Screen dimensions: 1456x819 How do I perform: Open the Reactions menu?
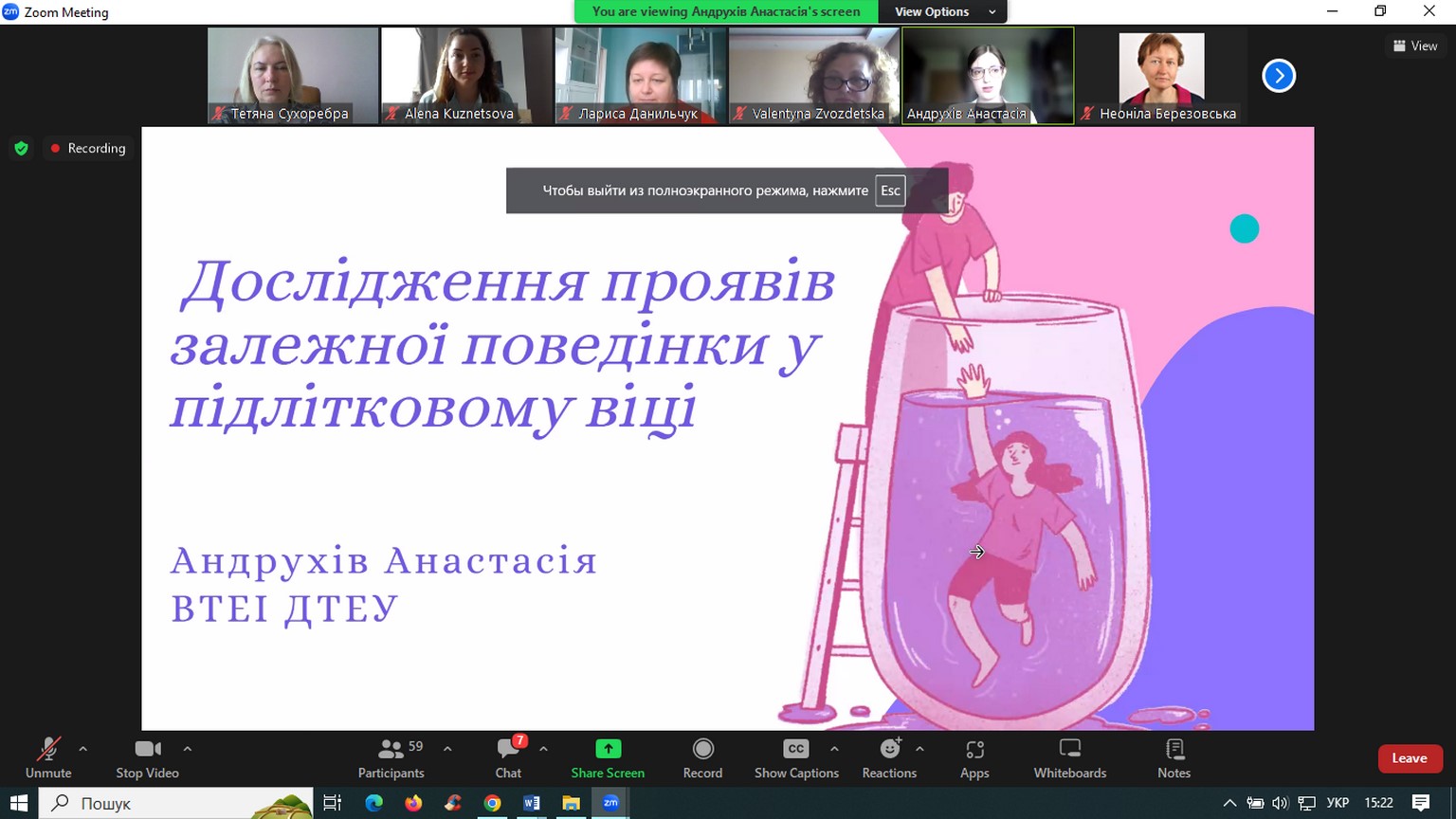[x=889, y=757]
